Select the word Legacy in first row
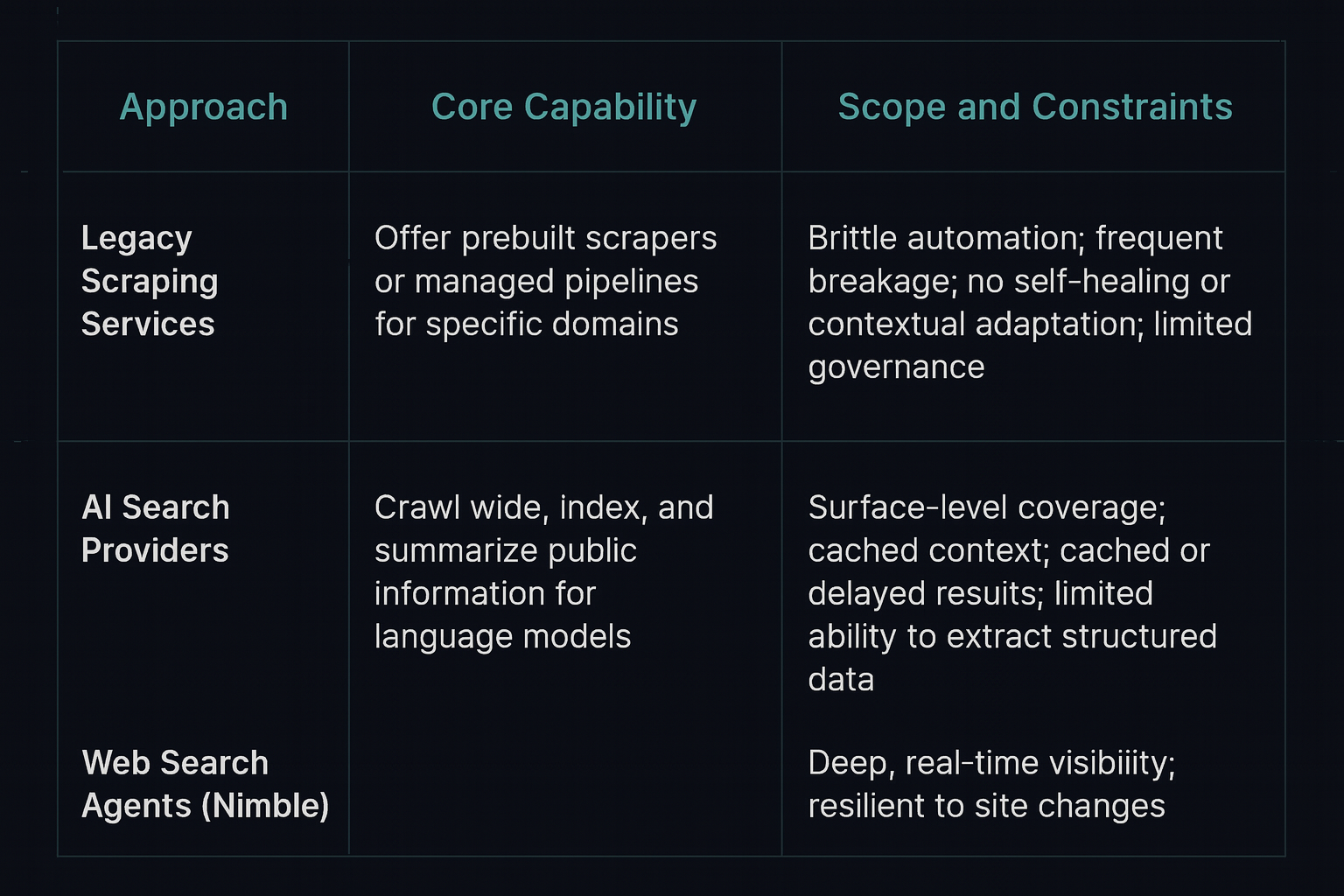1344x896 pixels. pyautogui.click(x=136, y=239)
